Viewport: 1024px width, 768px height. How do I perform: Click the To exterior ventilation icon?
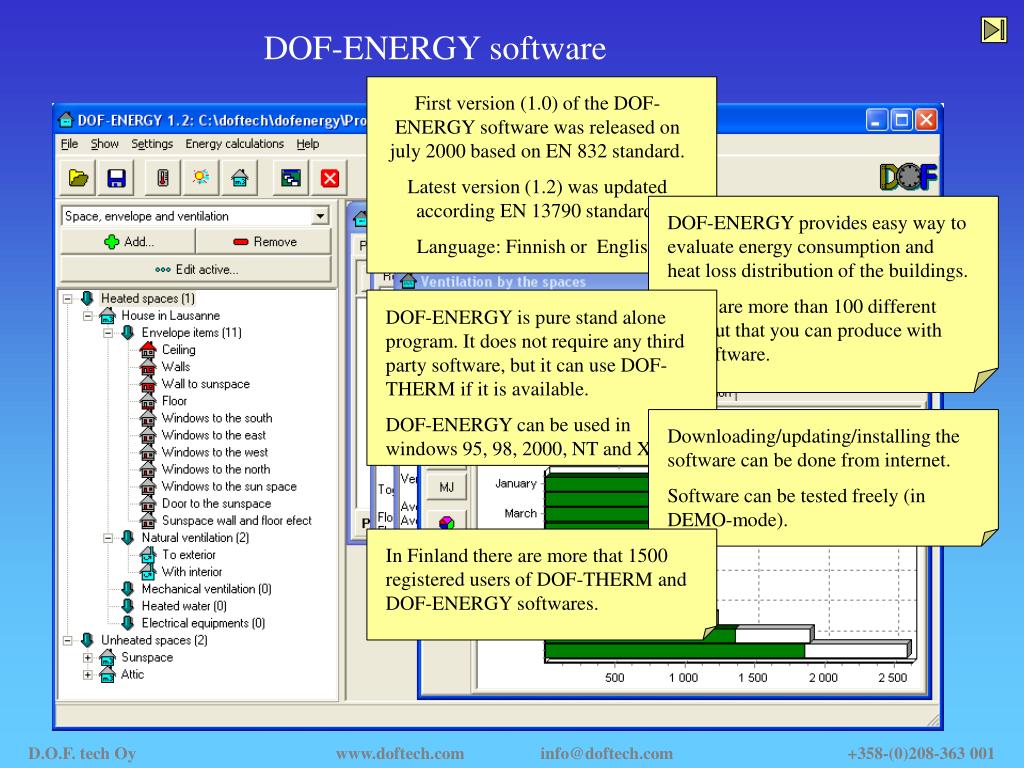[x=148, y=555]
